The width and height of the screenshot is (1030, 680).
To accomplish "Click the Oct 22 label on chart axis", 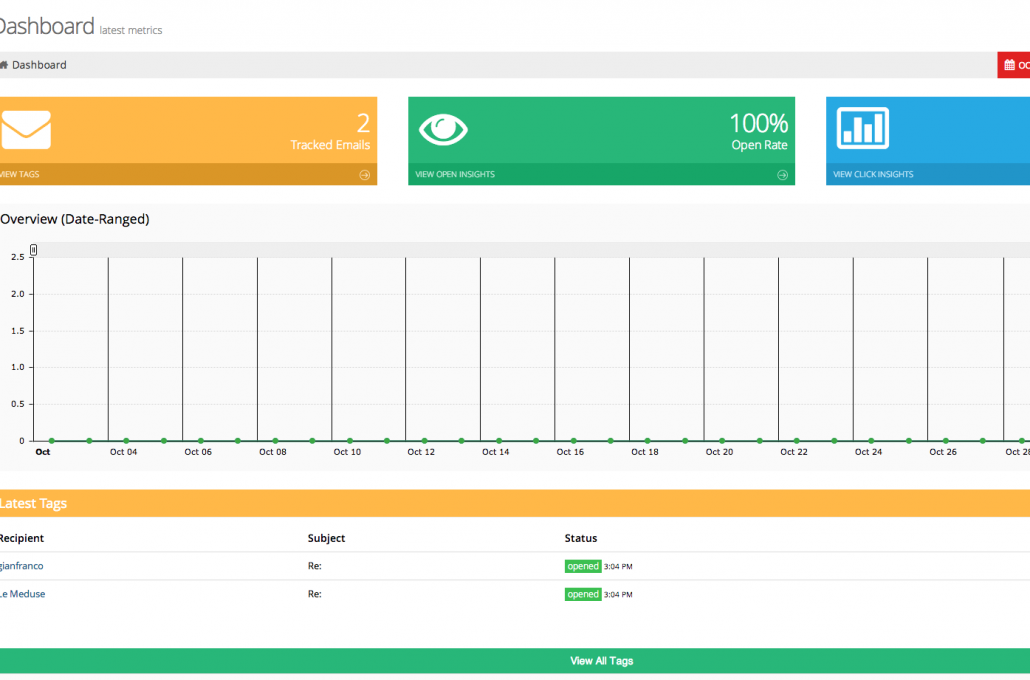I will 794,452.
